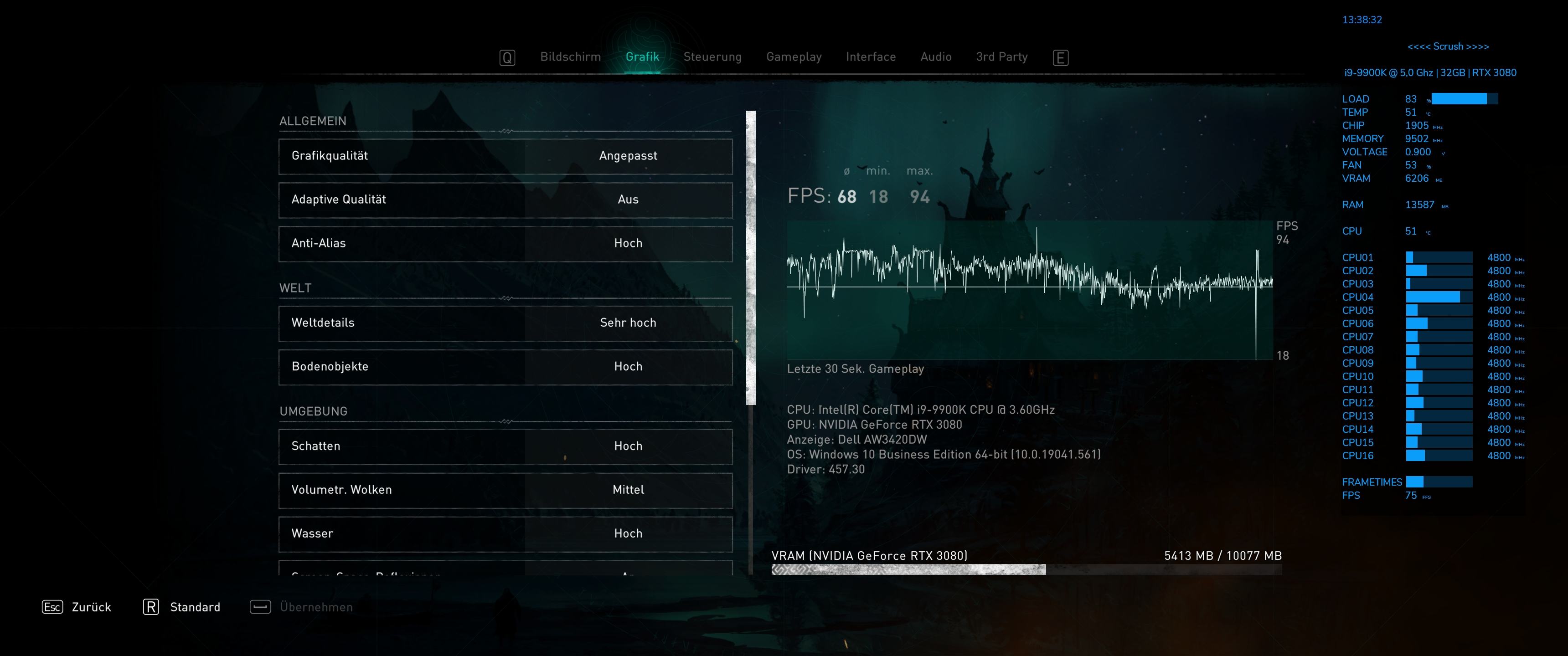Click the E next-tab key icon
The width and height of the screenshot is (1568, 656).
(1060, 58)
